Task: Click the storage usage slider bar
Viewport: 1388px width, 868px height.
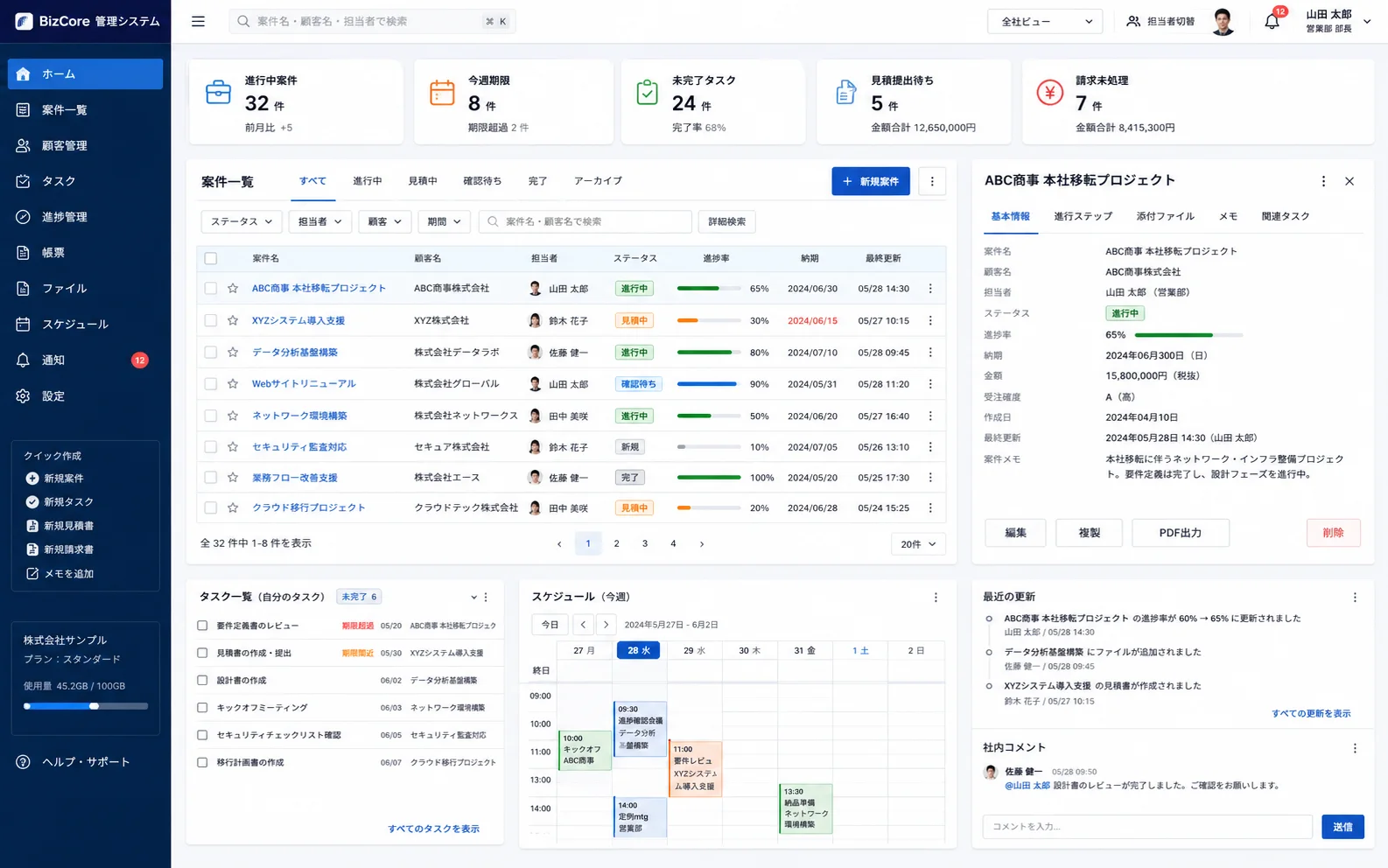Action: pos(86,706)
